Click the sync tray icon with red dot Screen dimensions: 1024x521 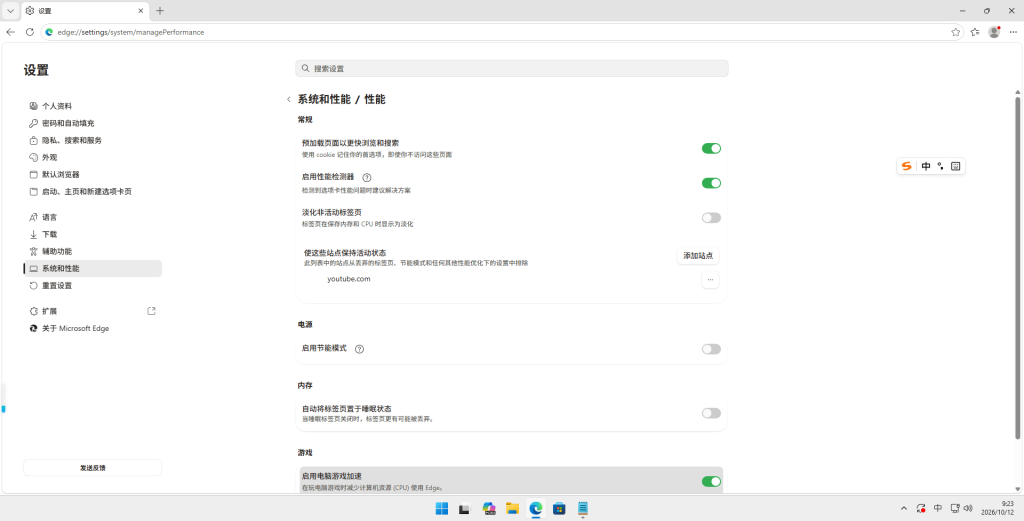921,508
